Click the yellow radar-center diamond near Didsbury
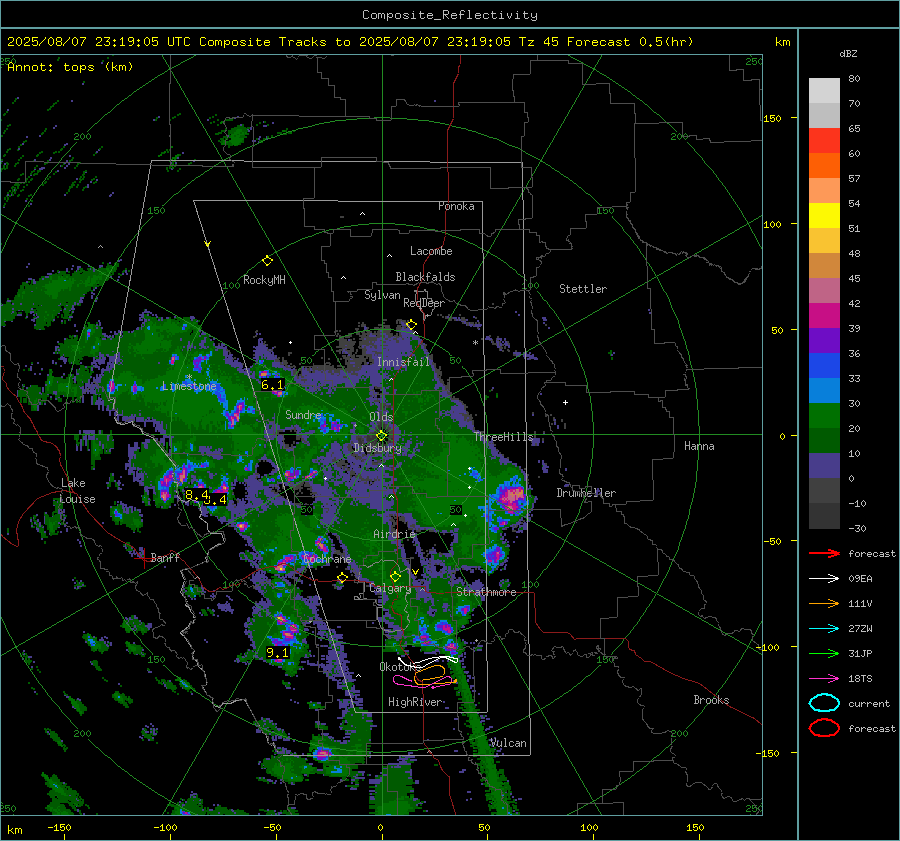The image size is (900, 841). (381, 436)
